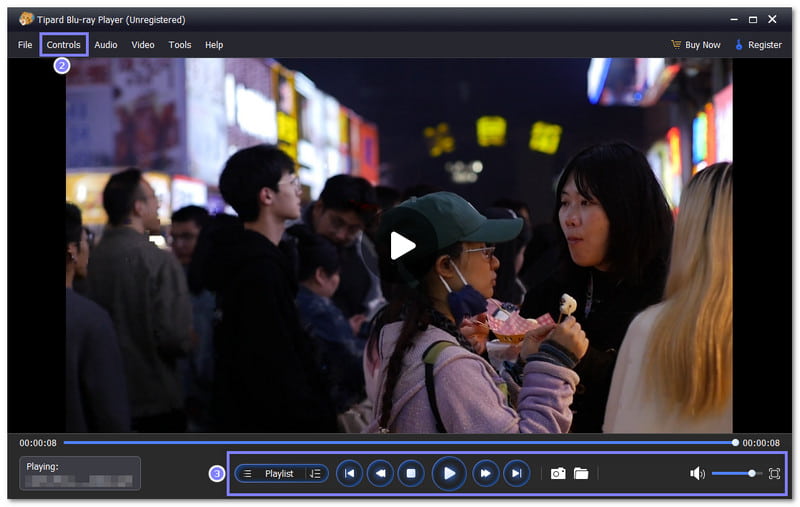The width and height of the screenshot is (800, 507).
Task: Stop video playback
Action: [411, 474]
